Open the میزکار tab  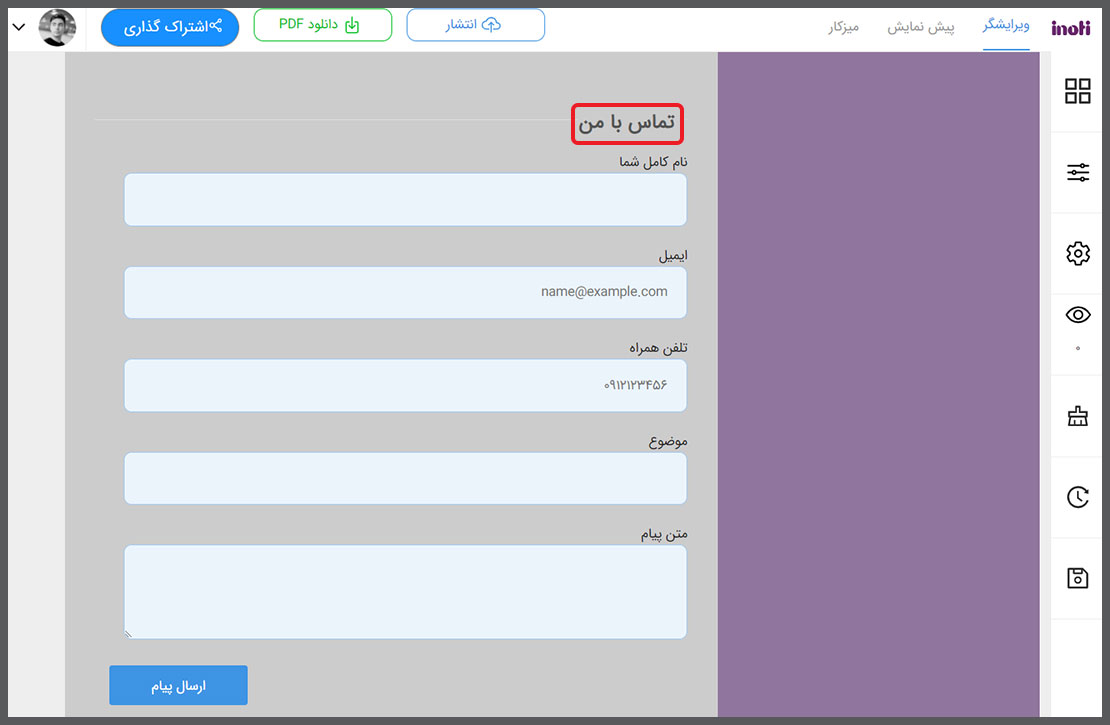point(843,27)
